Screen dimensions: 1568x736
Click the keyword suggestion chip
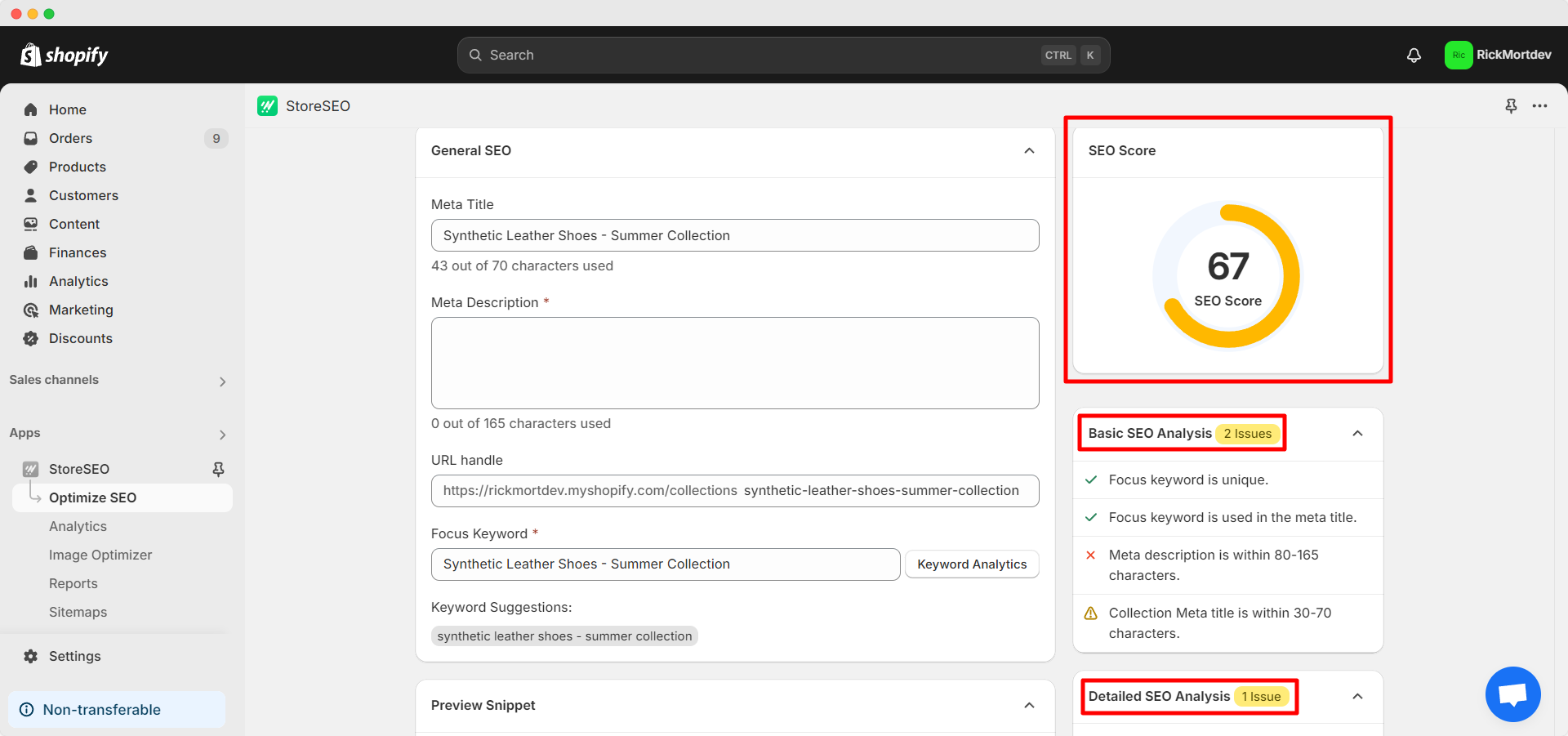pos(564,636)
